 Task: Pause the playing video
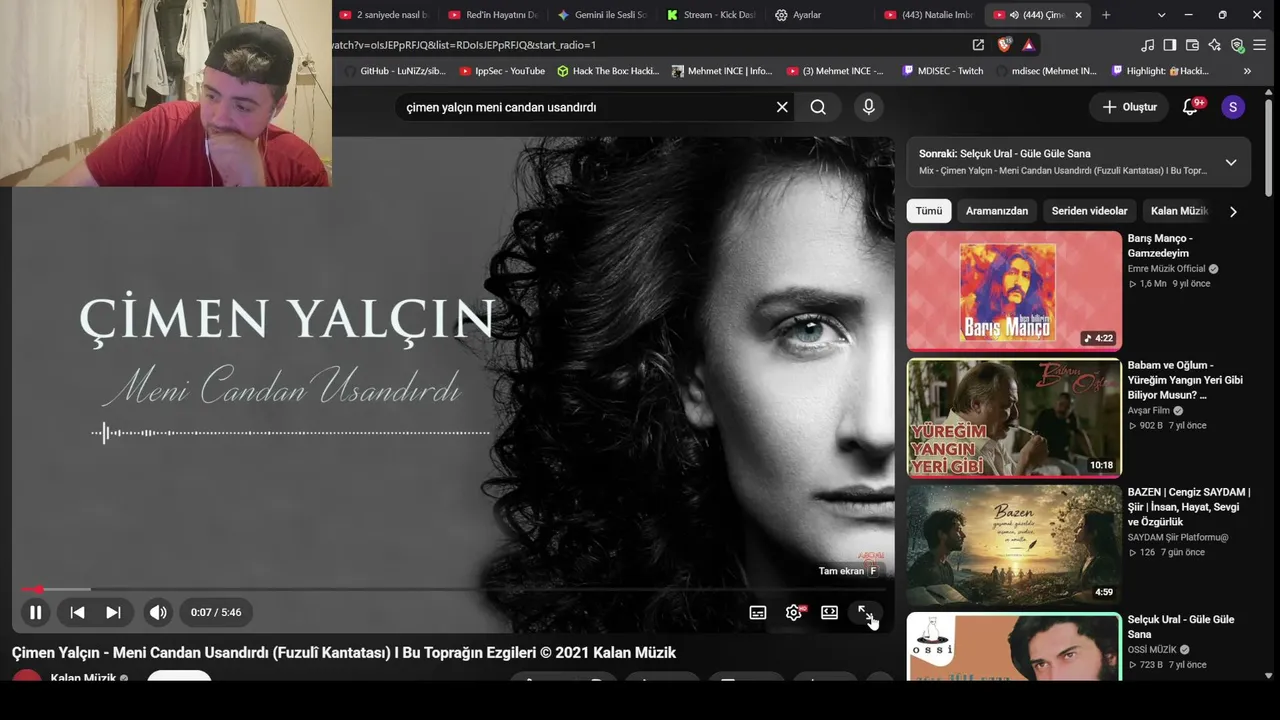(35, 612)
